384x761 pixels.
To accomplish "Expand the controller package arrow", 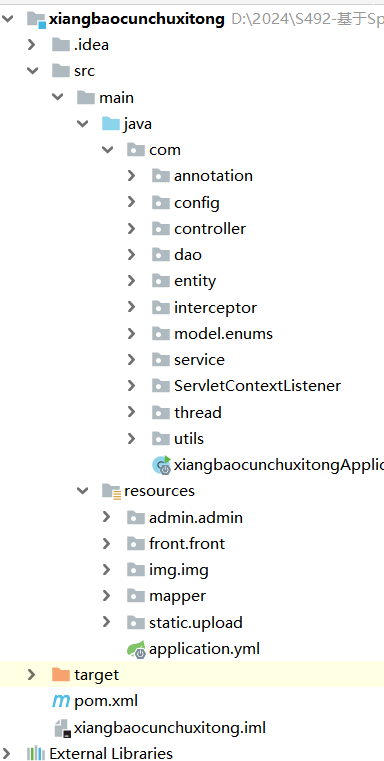I will coord(132,228).
